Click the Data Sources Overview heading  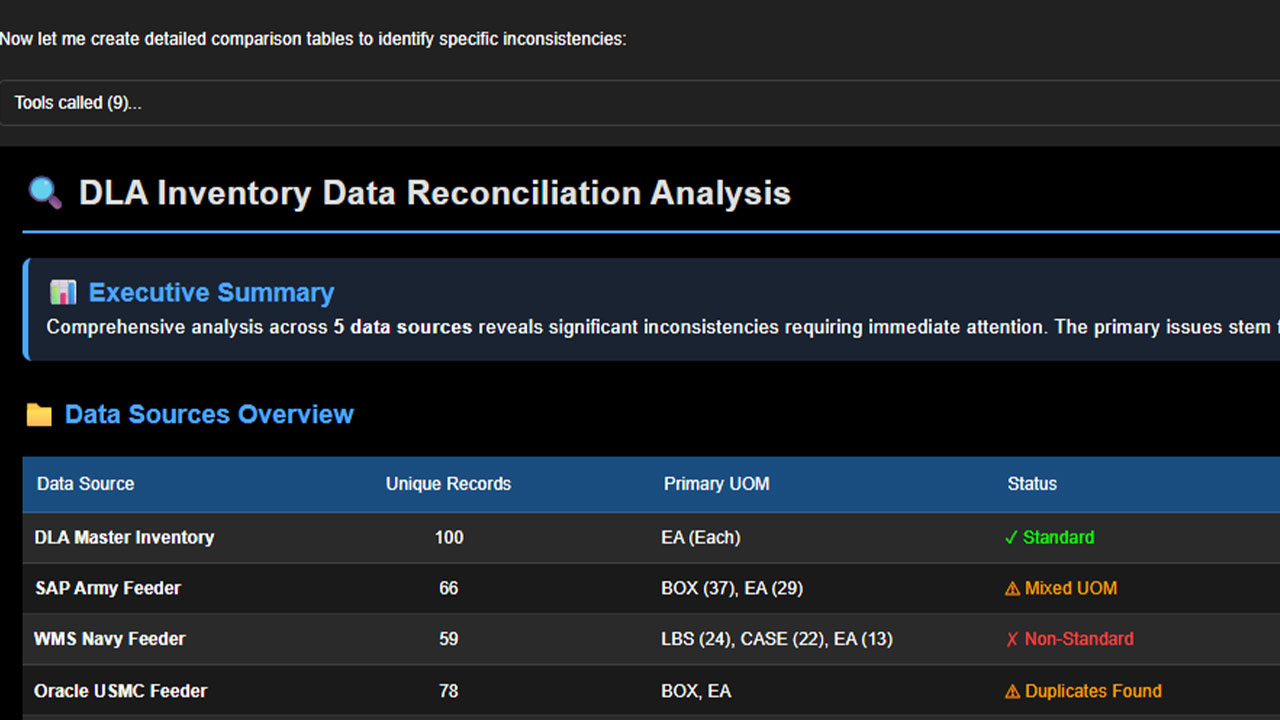click(209, 414)
